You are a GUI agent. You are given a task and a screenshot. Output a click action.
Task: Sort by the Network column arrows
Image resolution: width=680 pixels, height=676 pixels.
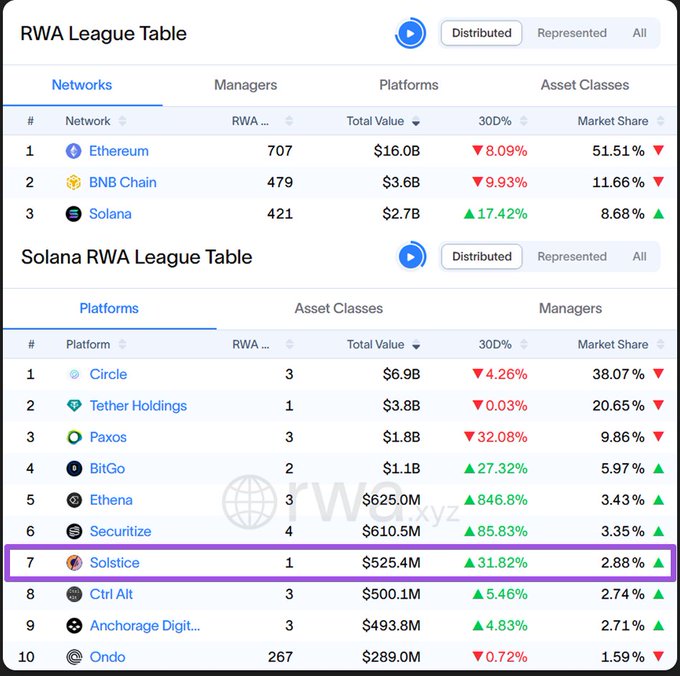click(x=122, y=121)
